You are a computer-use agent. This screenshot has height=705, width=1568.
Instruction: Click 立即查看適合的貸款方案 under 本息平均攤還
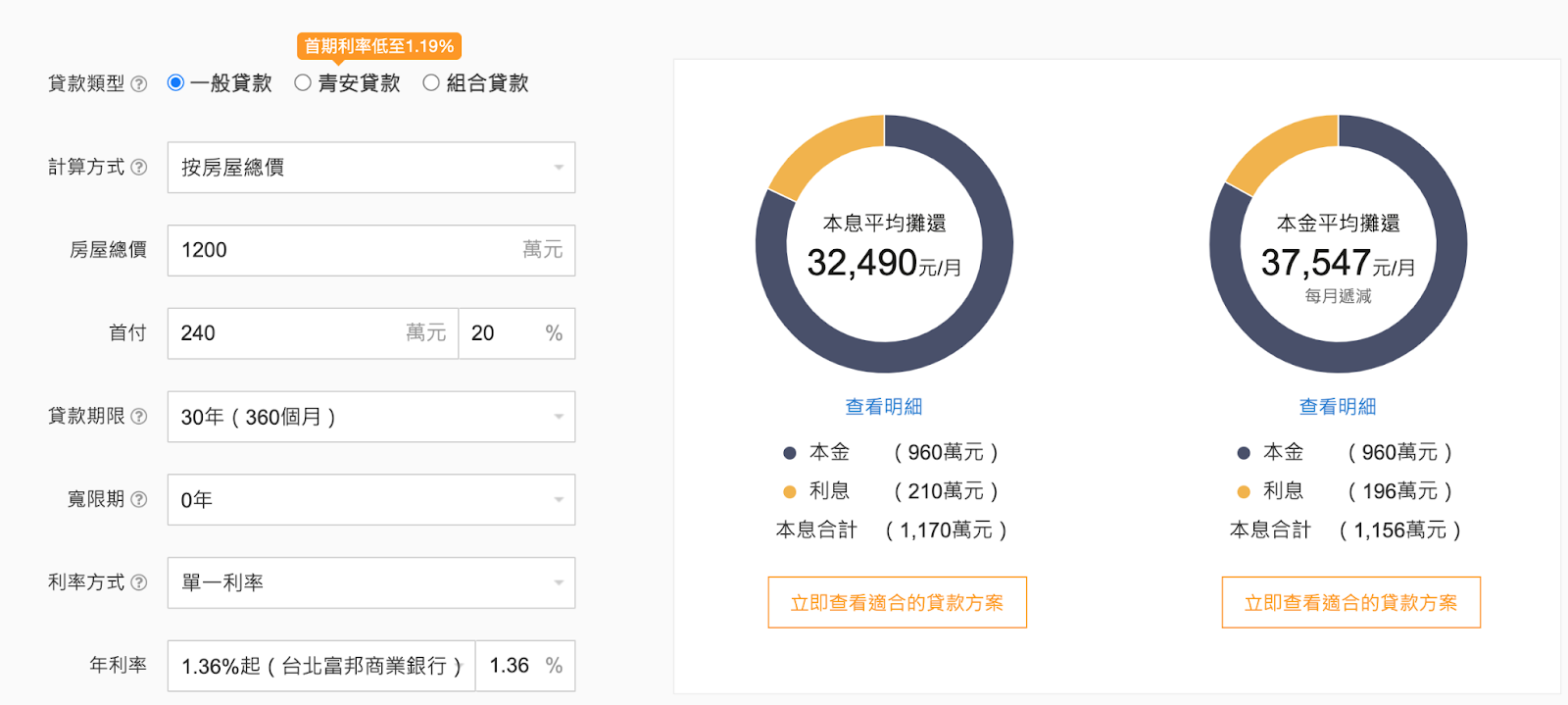click(x=898, y=602)
